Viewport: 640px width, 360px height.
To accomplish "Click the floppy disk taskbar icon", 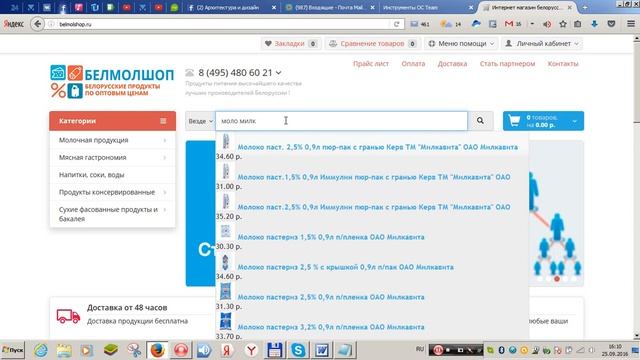I will pos(275,350).
